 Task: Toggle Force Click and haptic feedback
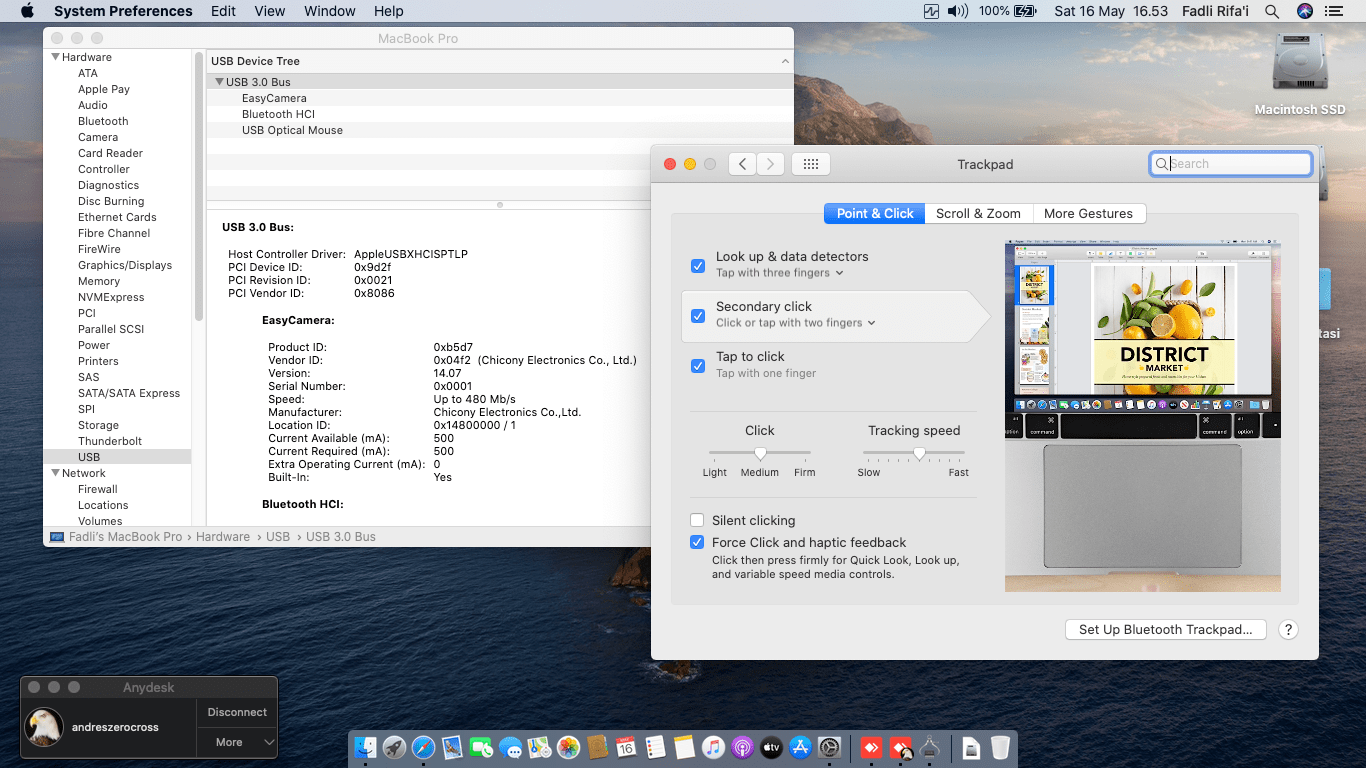(697, 542)
